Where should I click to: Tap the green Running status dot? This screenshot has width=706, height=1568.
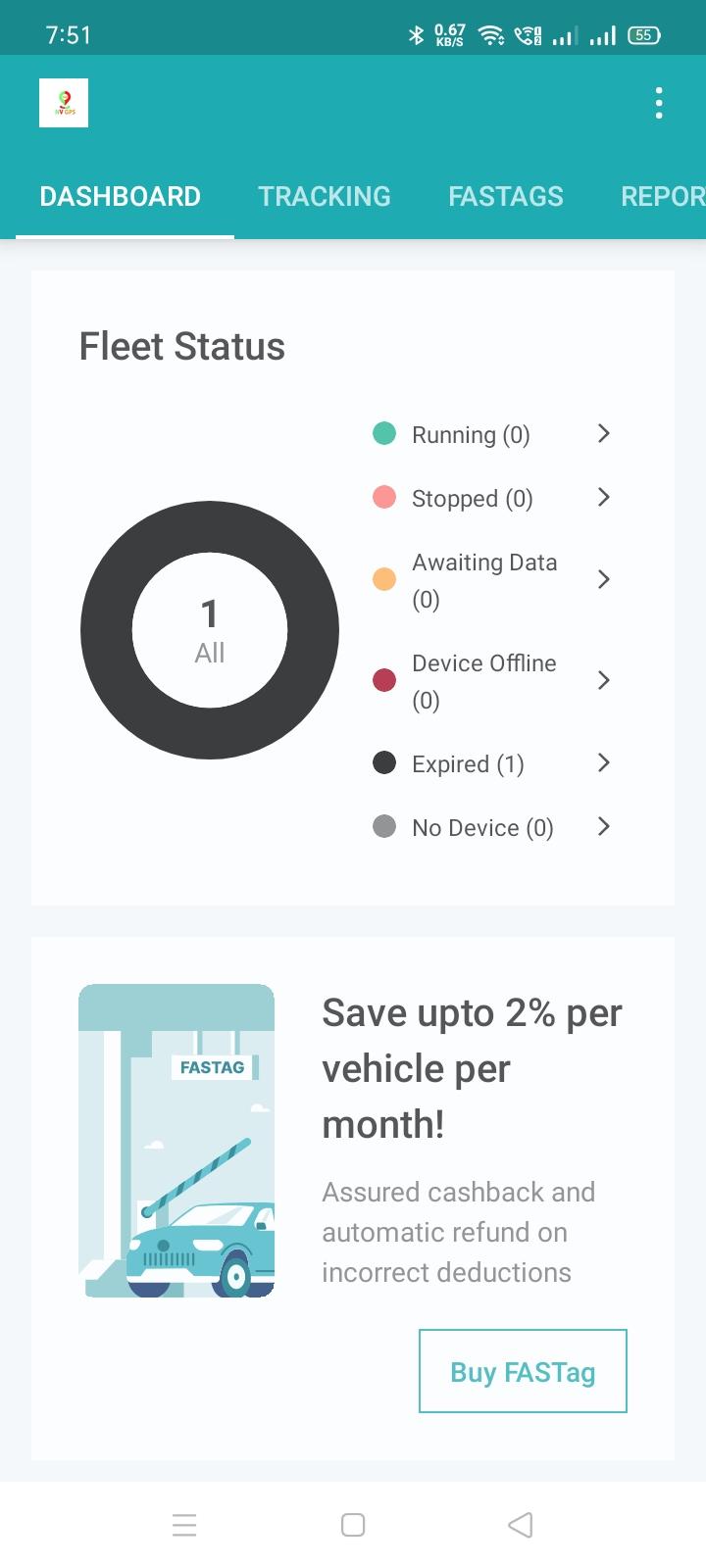coord(384,433)
